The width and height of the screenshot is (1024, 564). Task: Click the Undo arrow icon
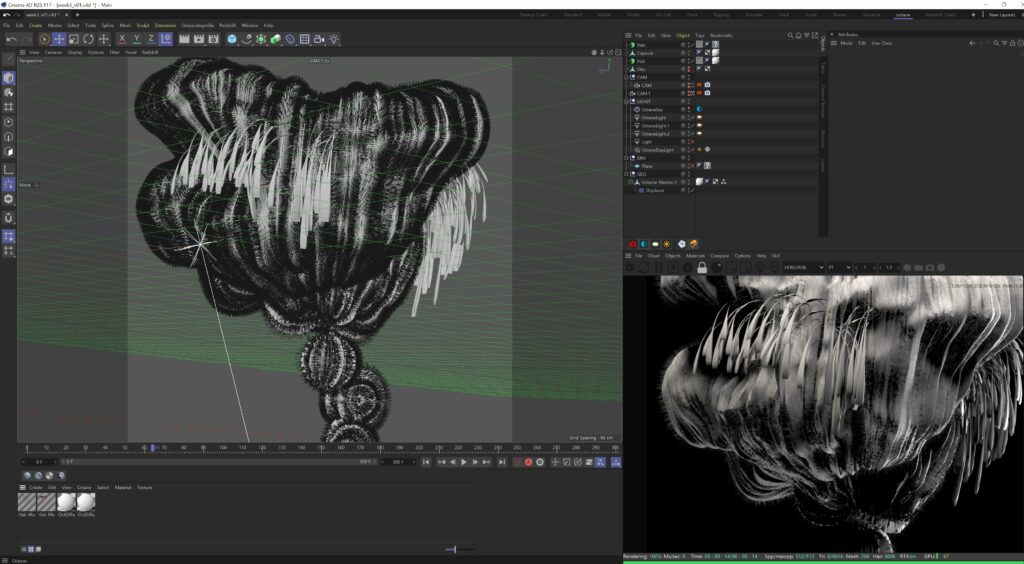(11, 39)
